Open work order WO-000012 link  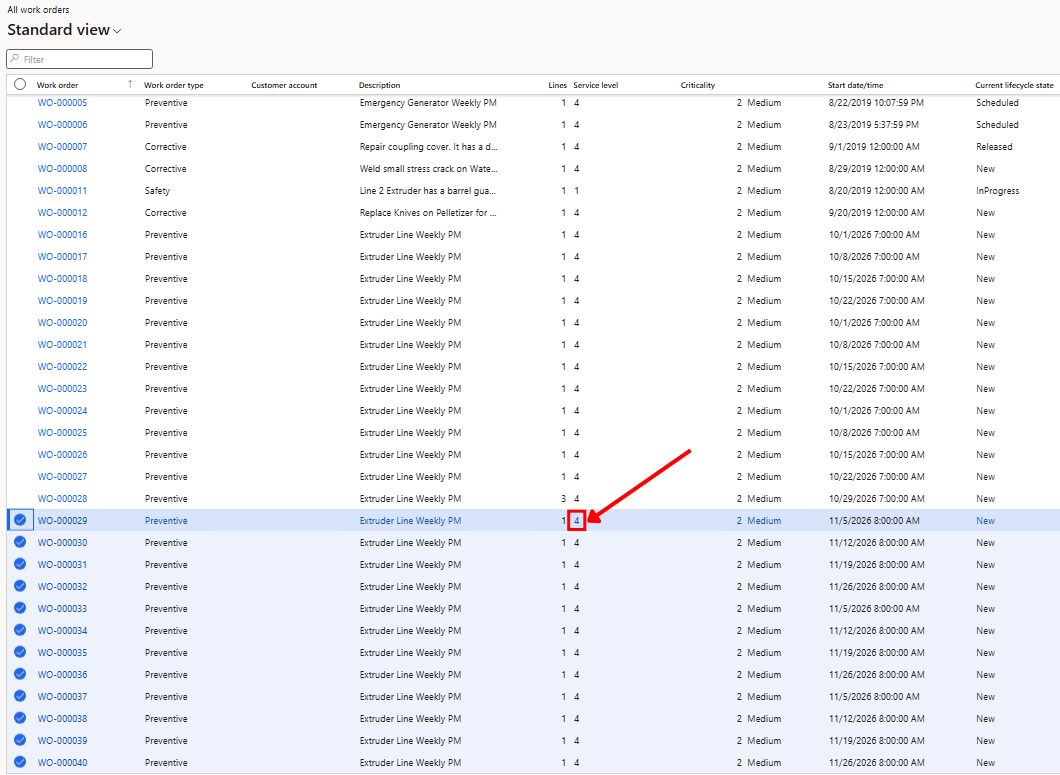(x=62, y=212)
